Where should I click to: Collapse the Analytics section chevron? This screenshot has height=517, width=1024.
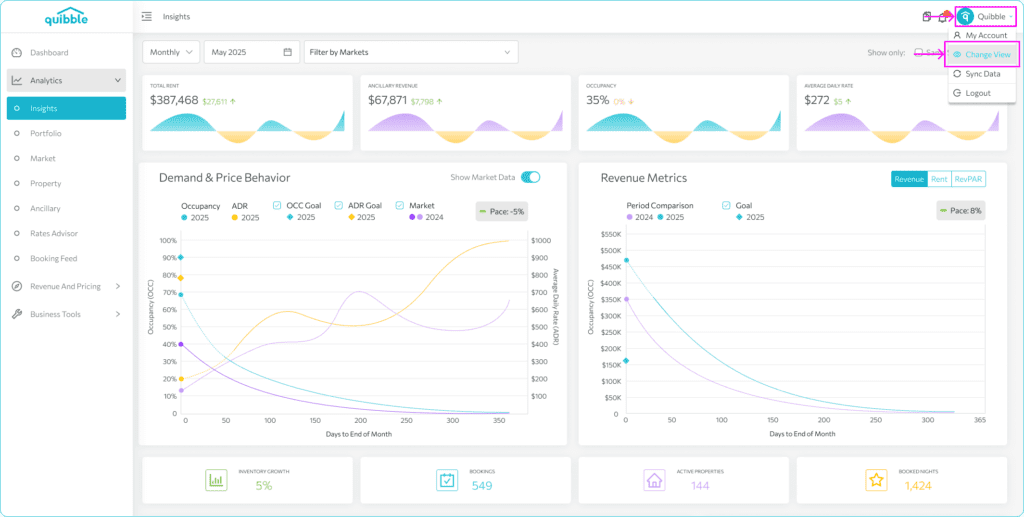[118, 81]
